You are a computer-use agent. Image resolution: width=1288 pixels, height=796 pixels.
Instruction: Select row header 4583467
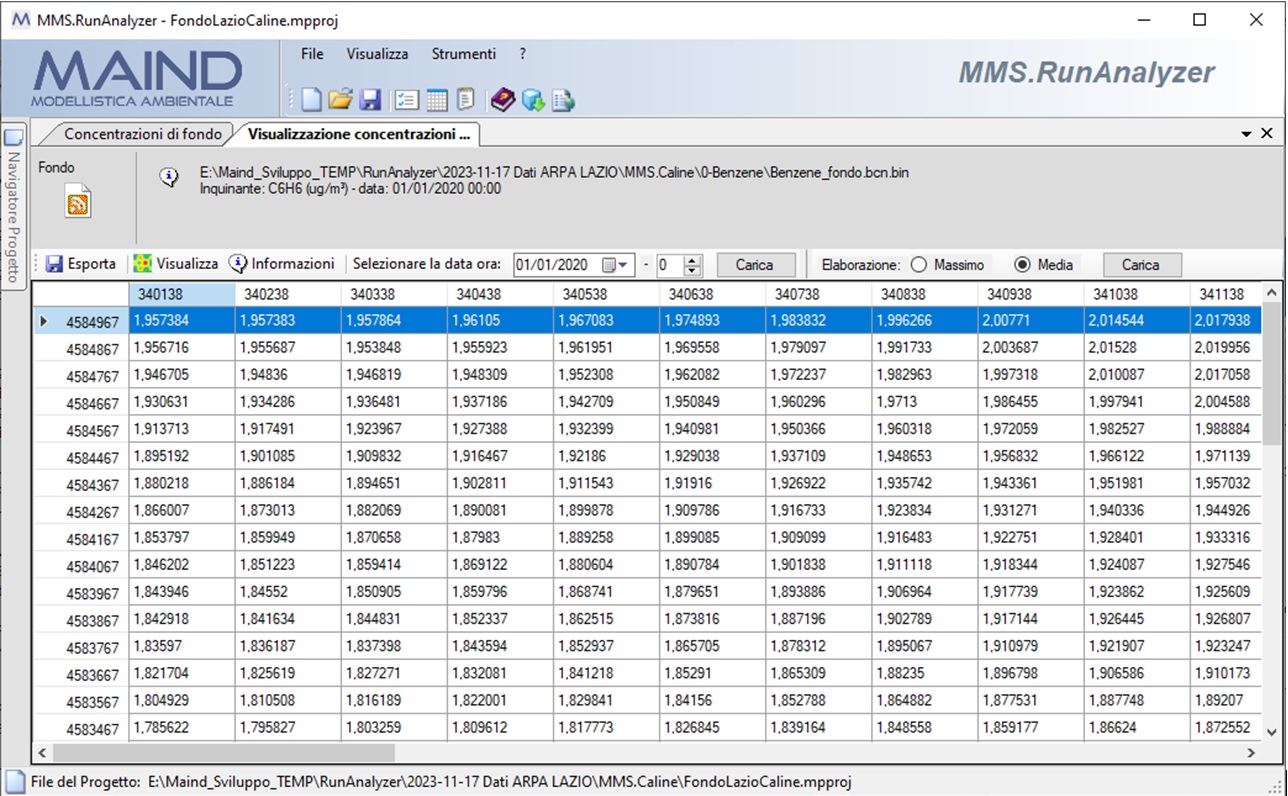pyautogui.click(x=81, y=729)
